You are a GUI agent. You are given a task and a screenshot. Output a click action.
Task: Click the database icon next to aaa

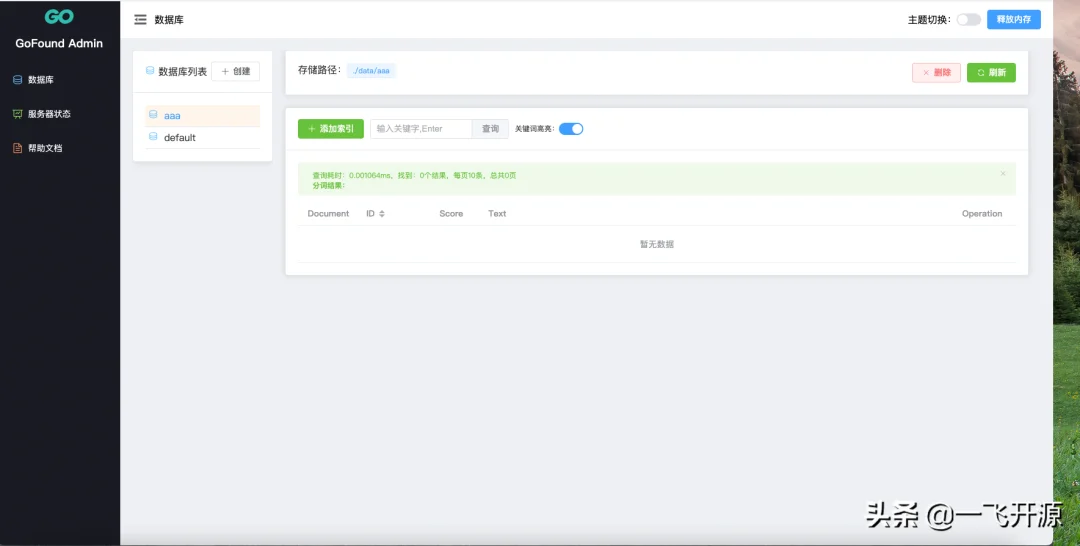point(153,115)
